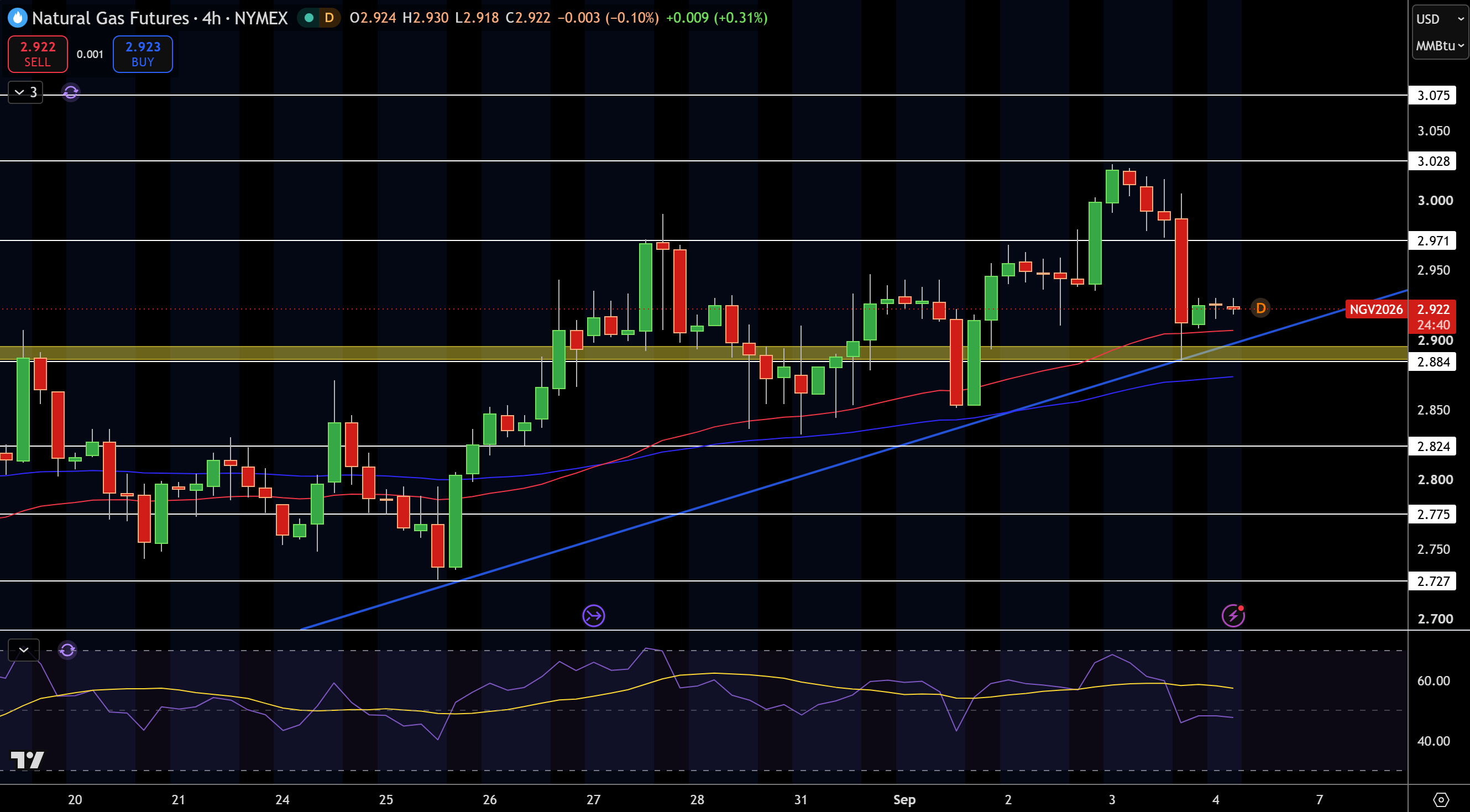Click the NGV2026 price label
This screenshot has height=812, width=1470.
pos(1376,310)
